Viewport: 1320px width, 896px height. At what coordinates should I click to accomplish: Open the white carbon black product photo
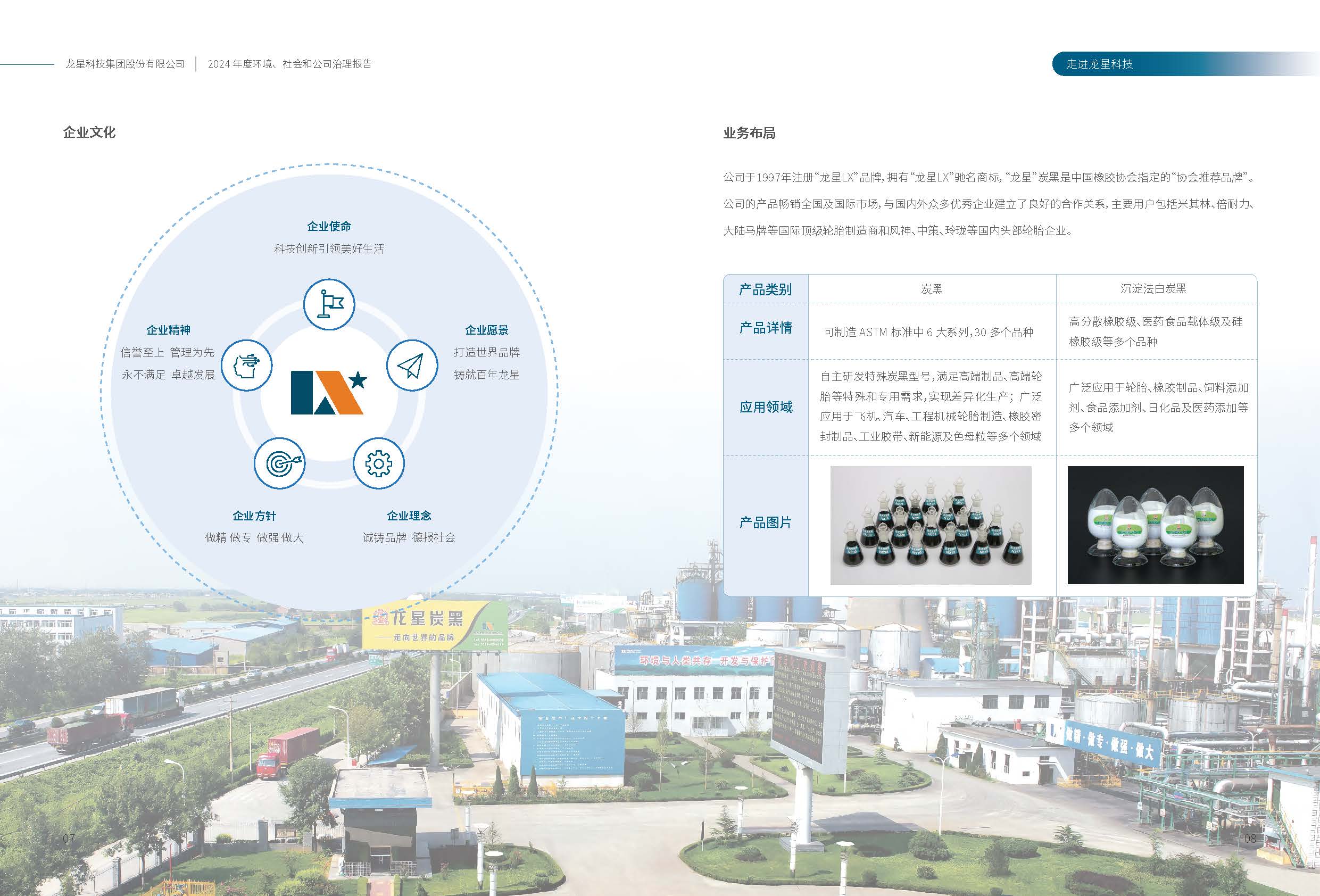pyautogui.click(x=1155, y=525)
